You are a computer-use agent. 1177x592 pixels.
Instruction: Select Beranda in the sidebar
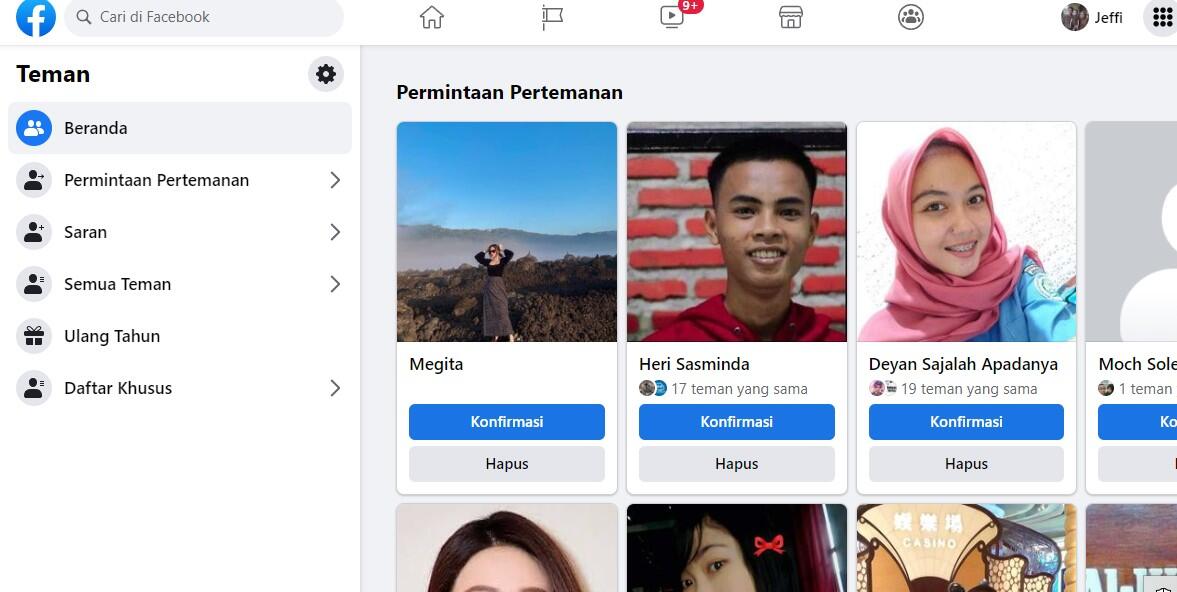[x=179, y=128]
